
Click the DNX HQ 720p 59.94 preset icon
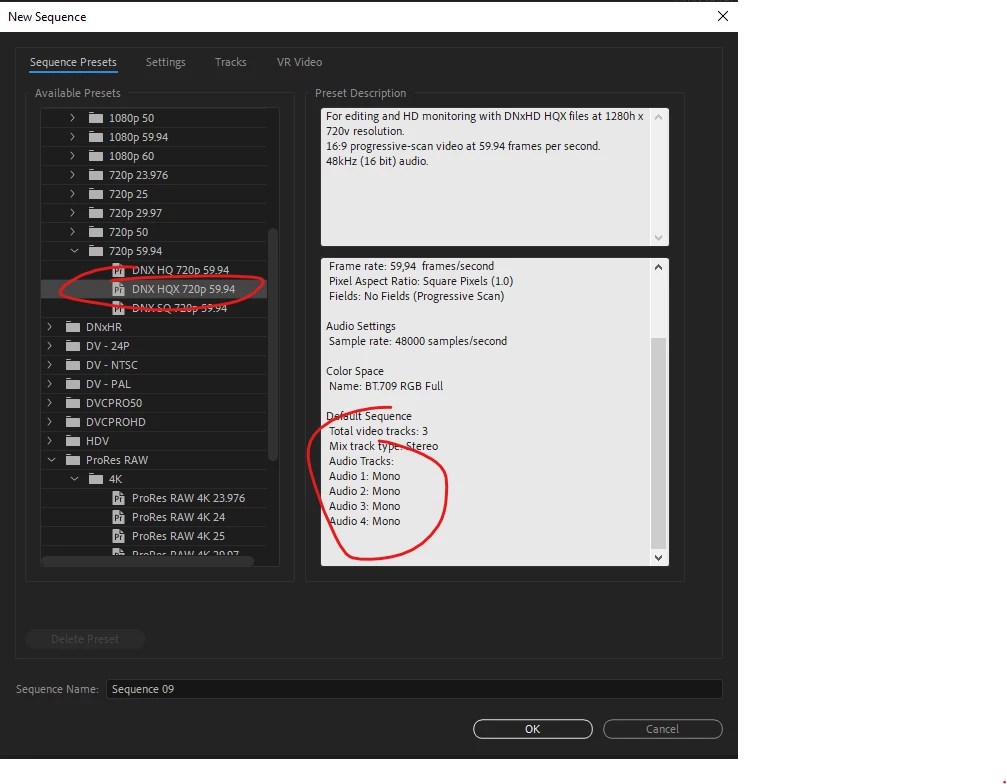coord(118,270)
